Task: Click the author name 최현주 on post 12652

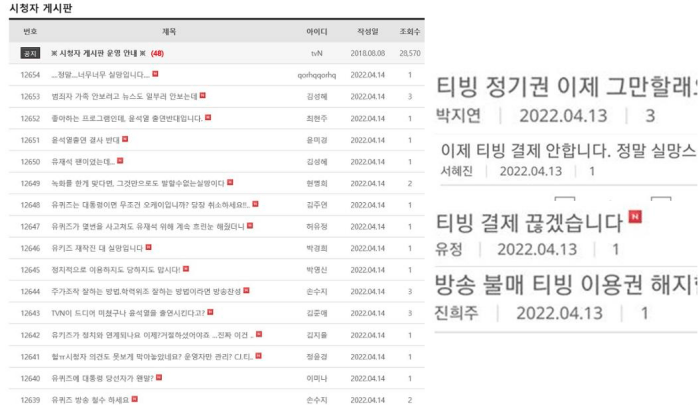Action: pos(317,118)
